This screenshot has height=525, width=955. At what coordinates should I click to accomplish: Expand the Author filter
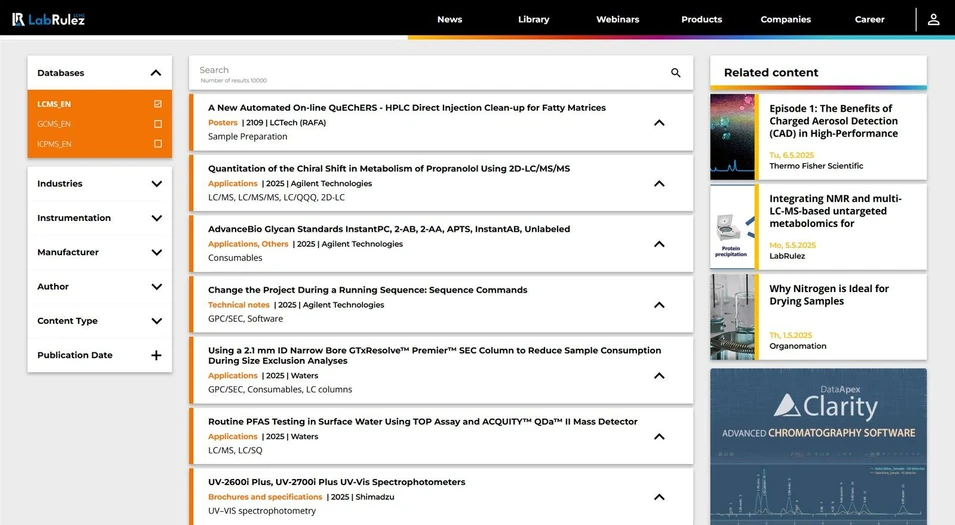pyautogui.click(x=157, y=287)
